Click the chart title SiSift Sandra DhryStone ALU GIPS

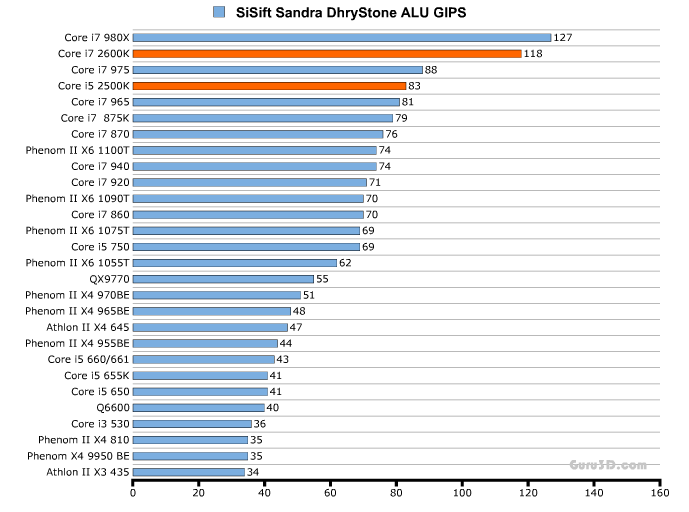click(x=351, y=13)
